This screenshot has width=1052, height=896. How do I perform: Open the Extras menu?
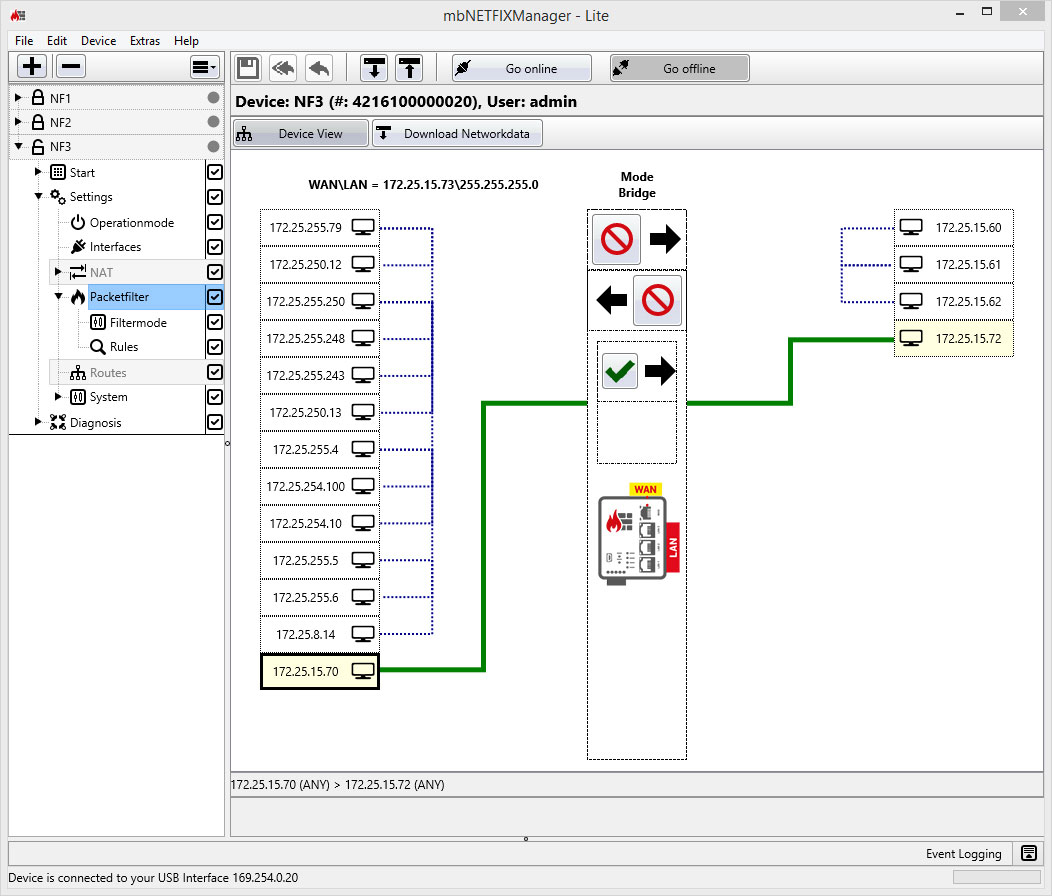pyautogui.click(x=144, y=41)
